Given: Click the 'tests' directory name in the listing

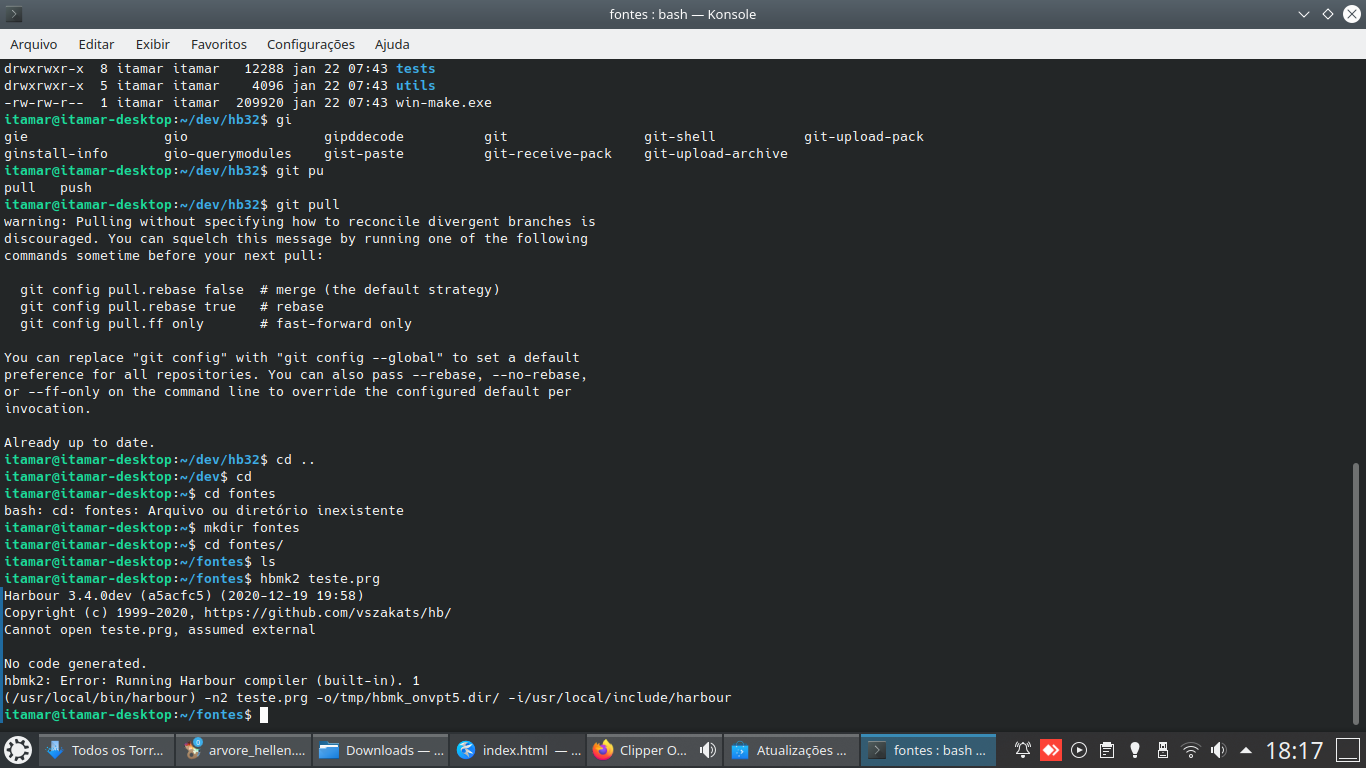Looking at the screenshot, I should pos(416,68).
